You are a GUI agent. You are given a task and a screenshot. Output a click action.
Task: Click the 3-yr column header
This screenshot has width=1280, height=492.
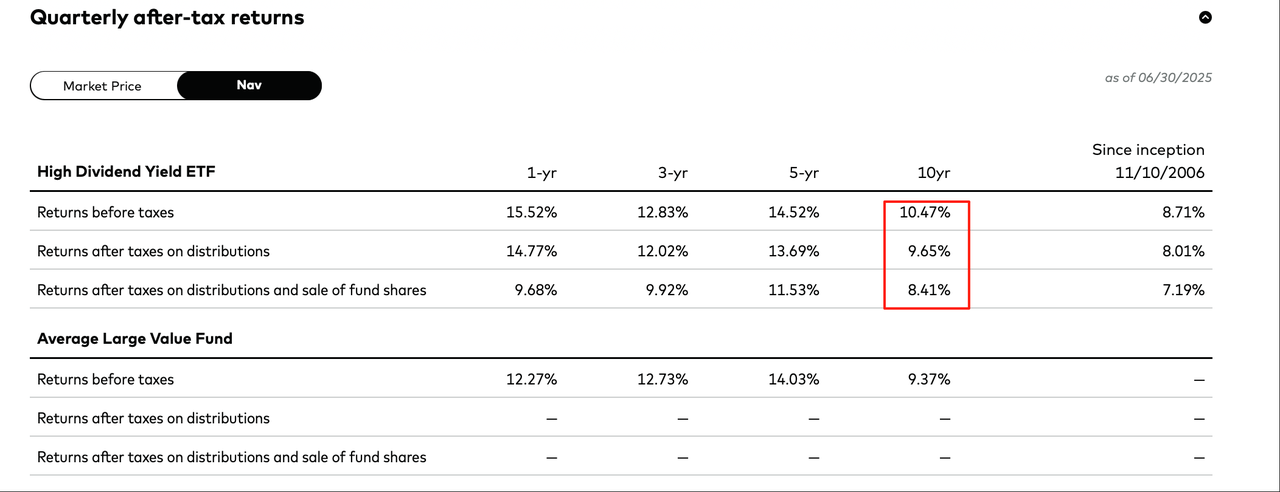coord(672,173)
